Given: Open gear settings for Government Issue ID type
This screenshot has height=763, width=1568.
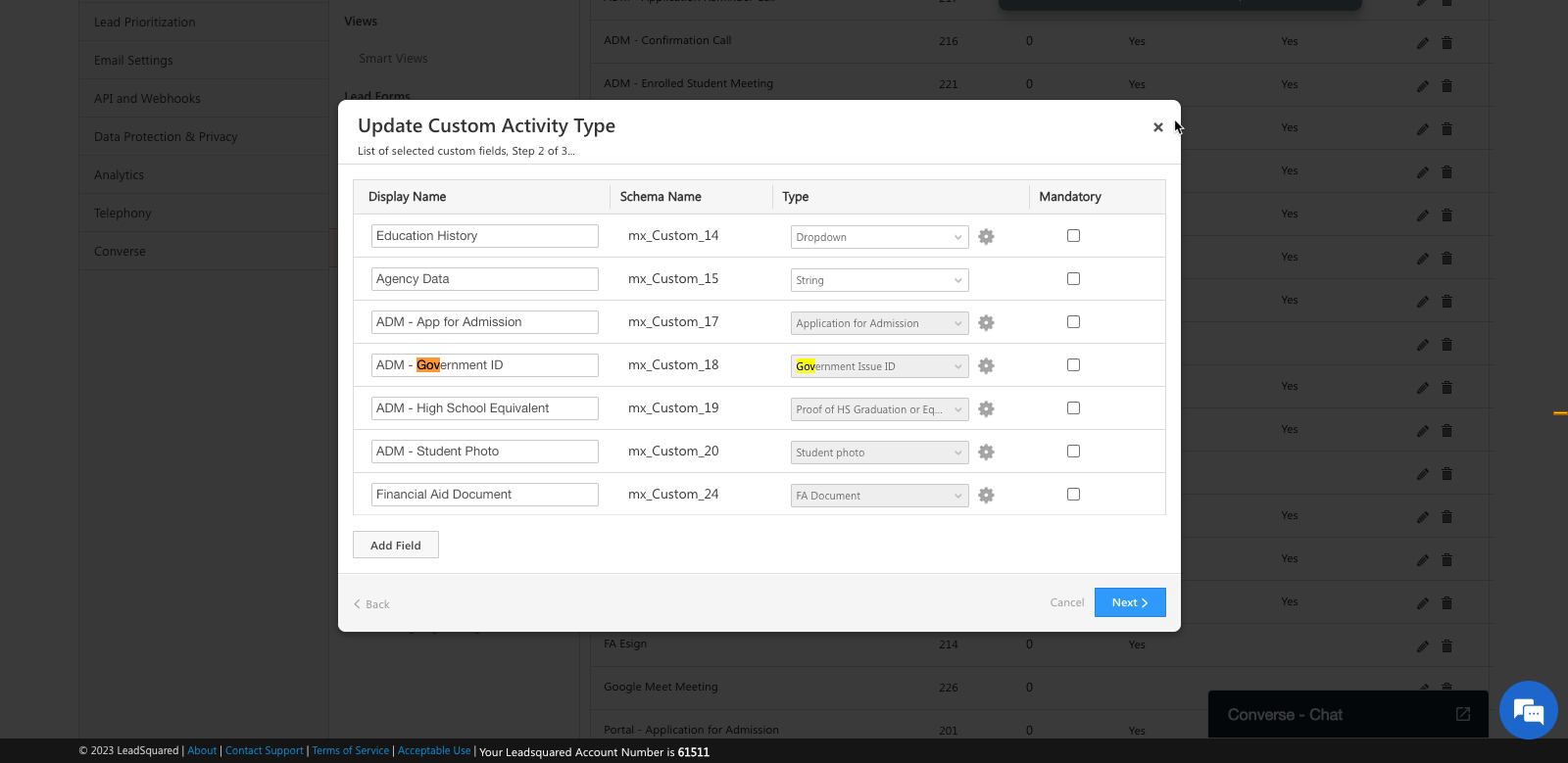Looking at the screenshot, I should [986, 366].
